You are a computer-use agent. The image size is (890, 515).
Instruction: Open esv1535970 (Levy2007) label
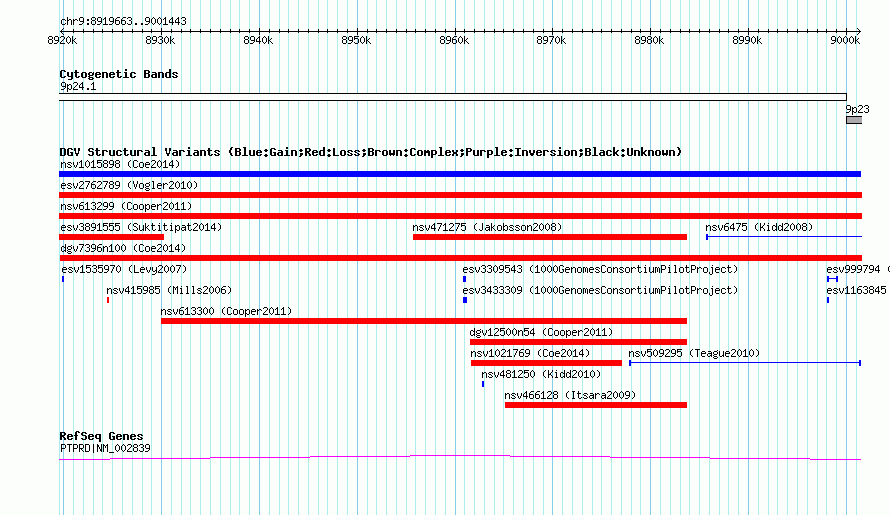click(x=124, y=269)
